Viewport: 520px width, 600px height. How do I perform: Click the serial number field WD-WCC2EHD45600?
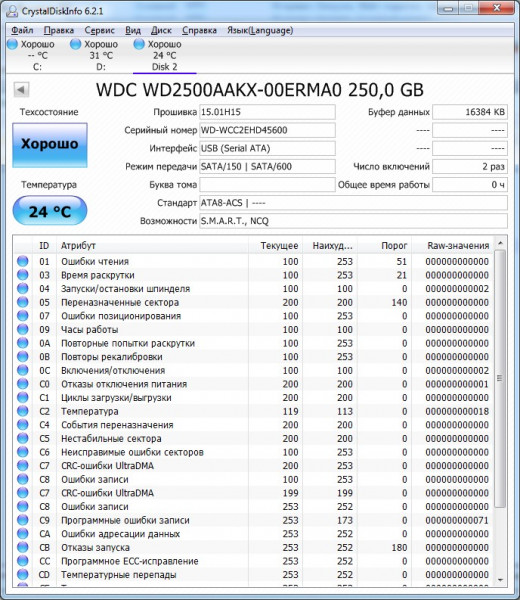click(x=267, y=130)
